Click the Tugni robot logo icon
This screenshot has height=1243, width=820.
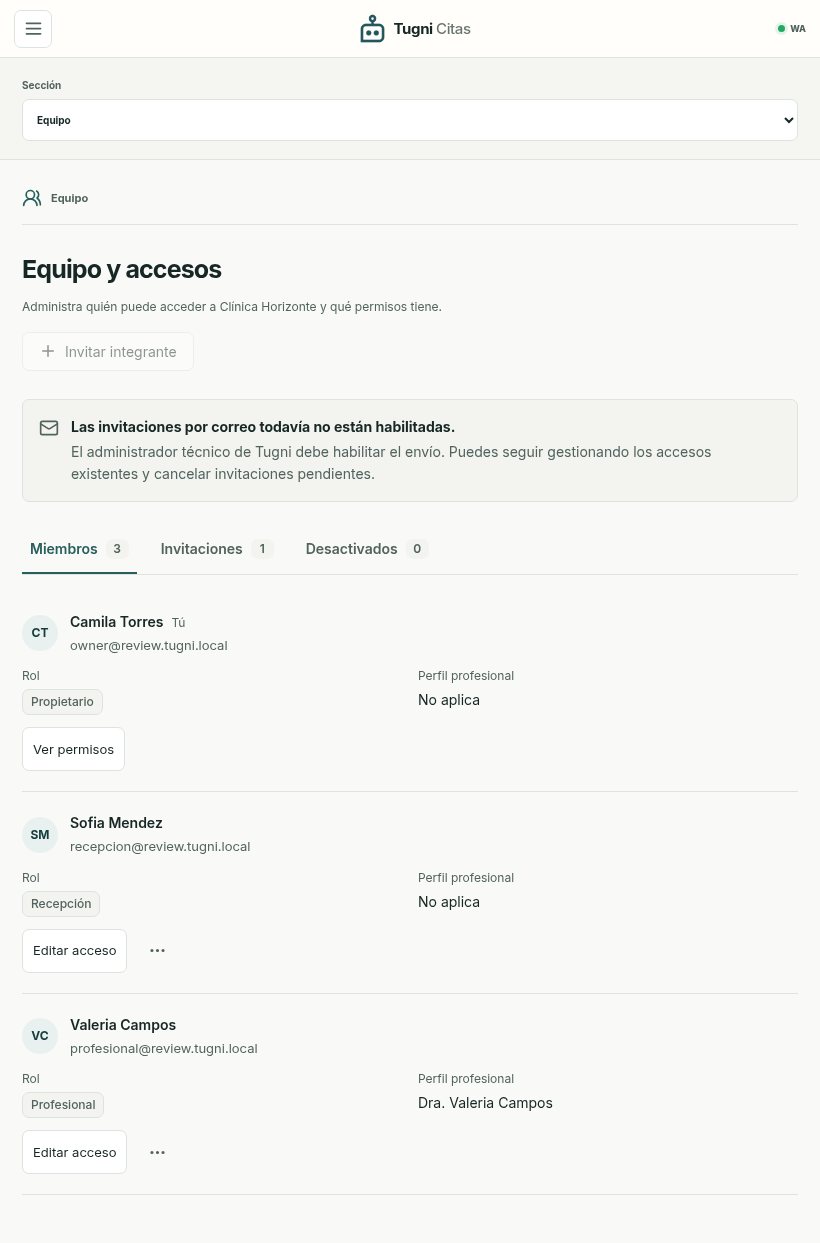click(372, 29)
